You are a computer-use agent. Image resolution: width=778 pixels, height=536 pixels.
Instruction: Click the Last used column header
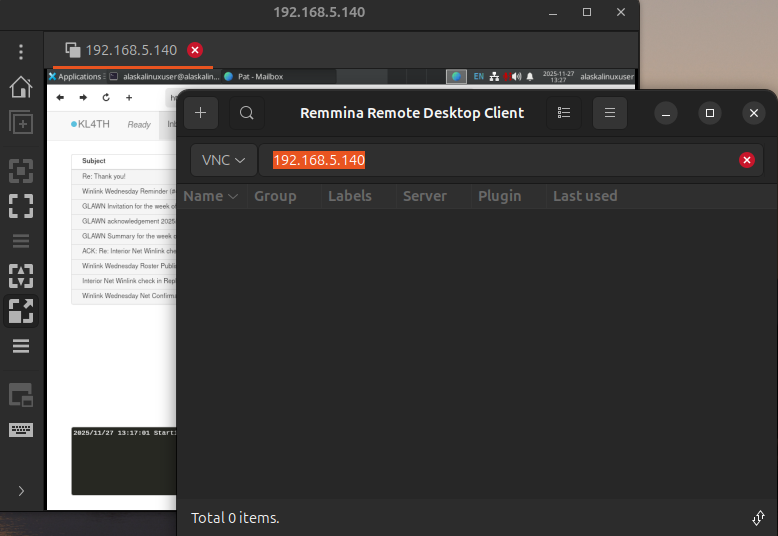[585, 196]
